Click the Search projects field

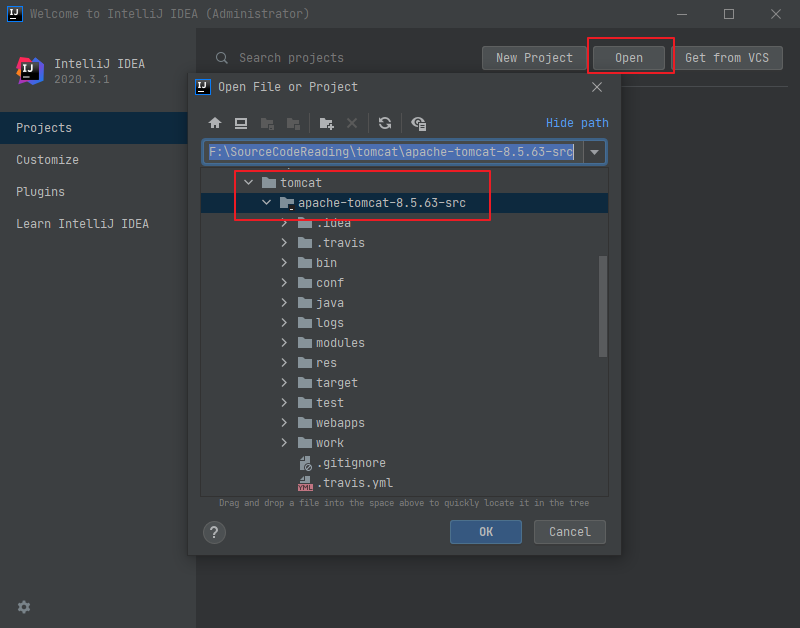click(291, 58)
